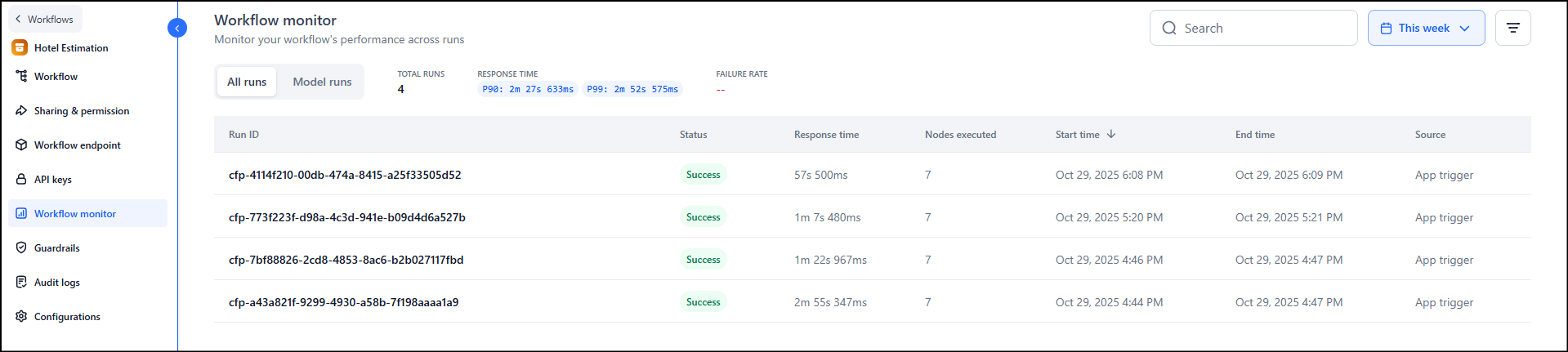Viewport: 1568px width, 352px height.
Task: Click the Configurations gear icon
Action: [x=21, y=317]
